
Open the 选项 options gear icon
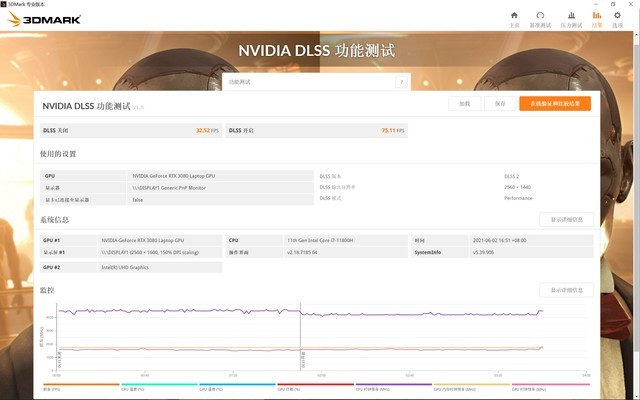[617, 19]
